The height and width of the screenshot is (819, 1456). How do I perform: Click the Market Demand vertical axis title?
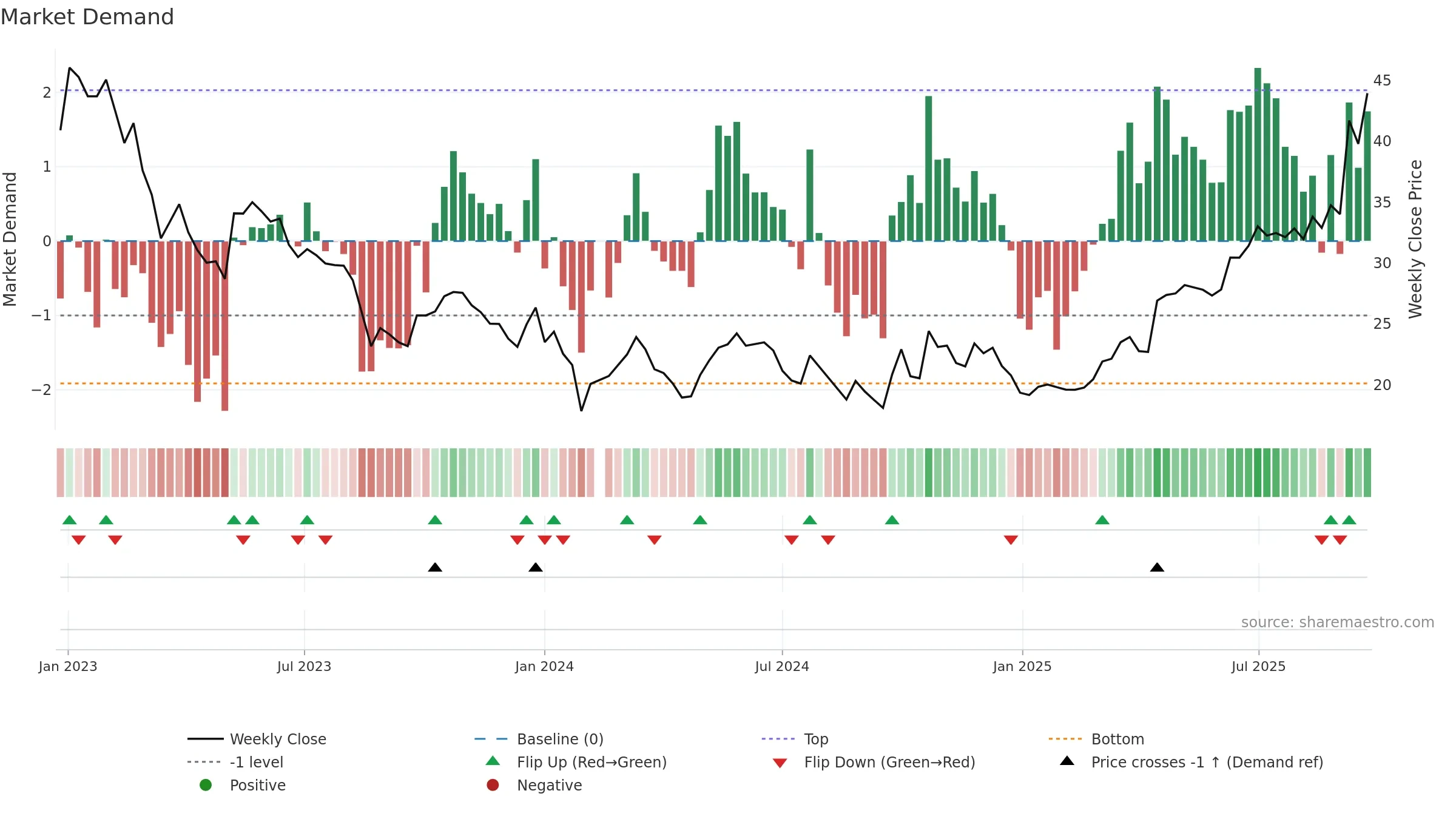10,239
